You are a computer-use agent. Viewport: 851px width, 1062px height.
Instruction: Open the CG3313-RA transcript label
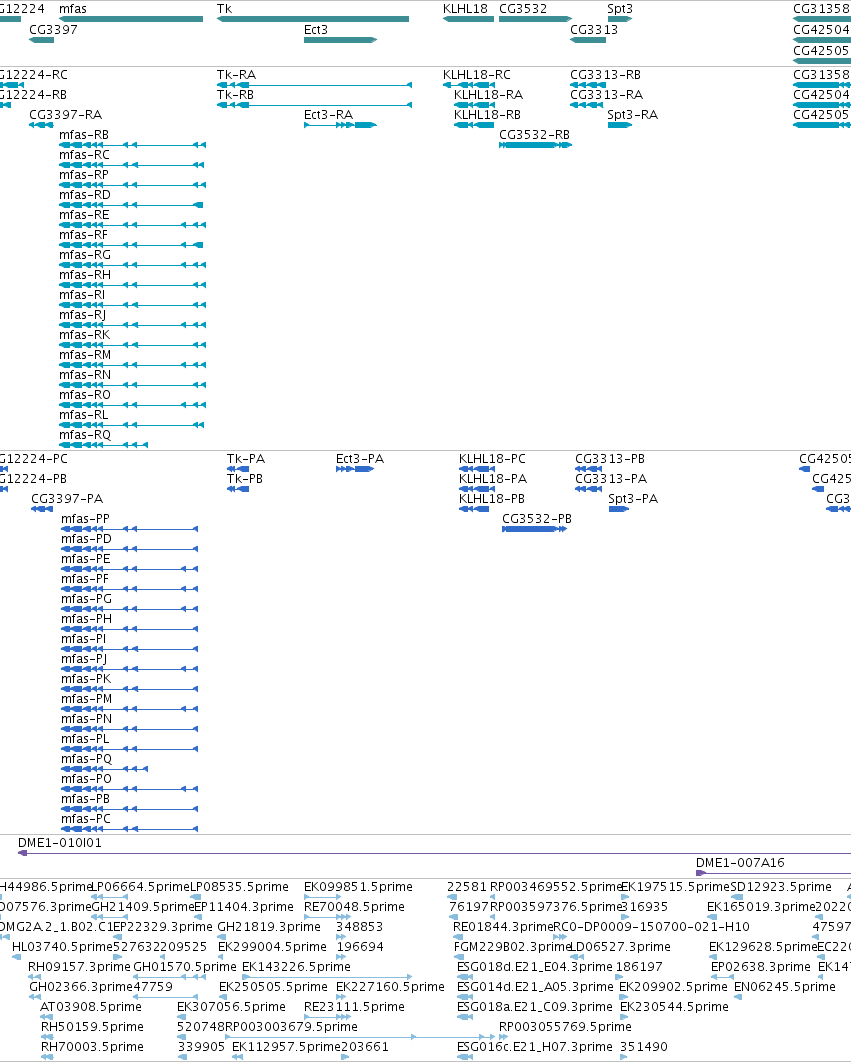coord(606,95)
